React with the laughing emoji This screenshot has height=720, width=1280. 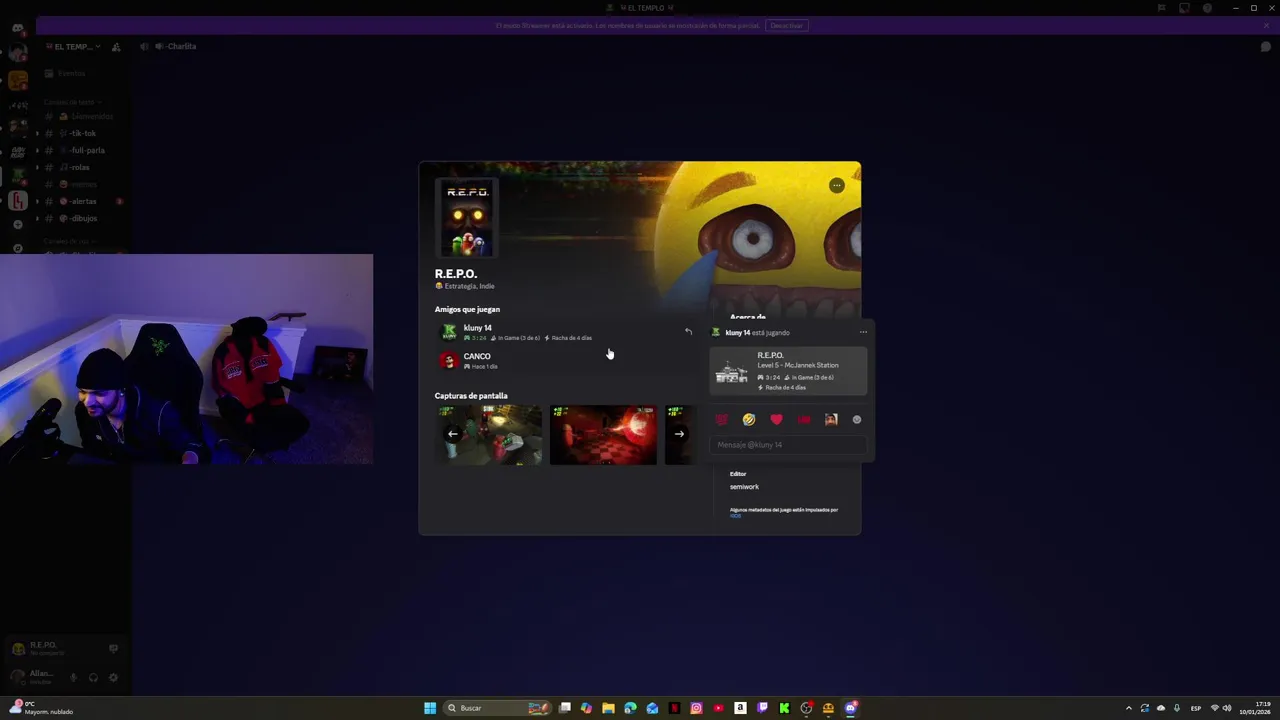click(x=749, y=420)
